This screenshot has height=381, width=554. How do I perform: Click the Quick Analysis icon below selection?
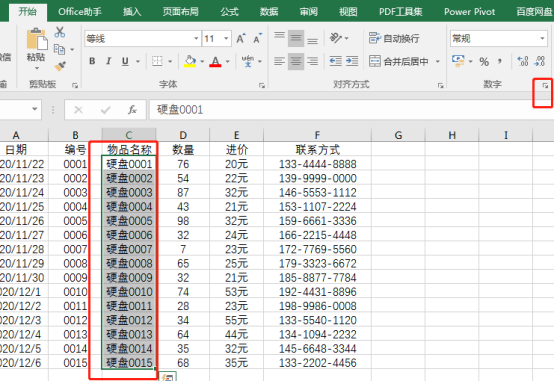[x=168, y=377]
